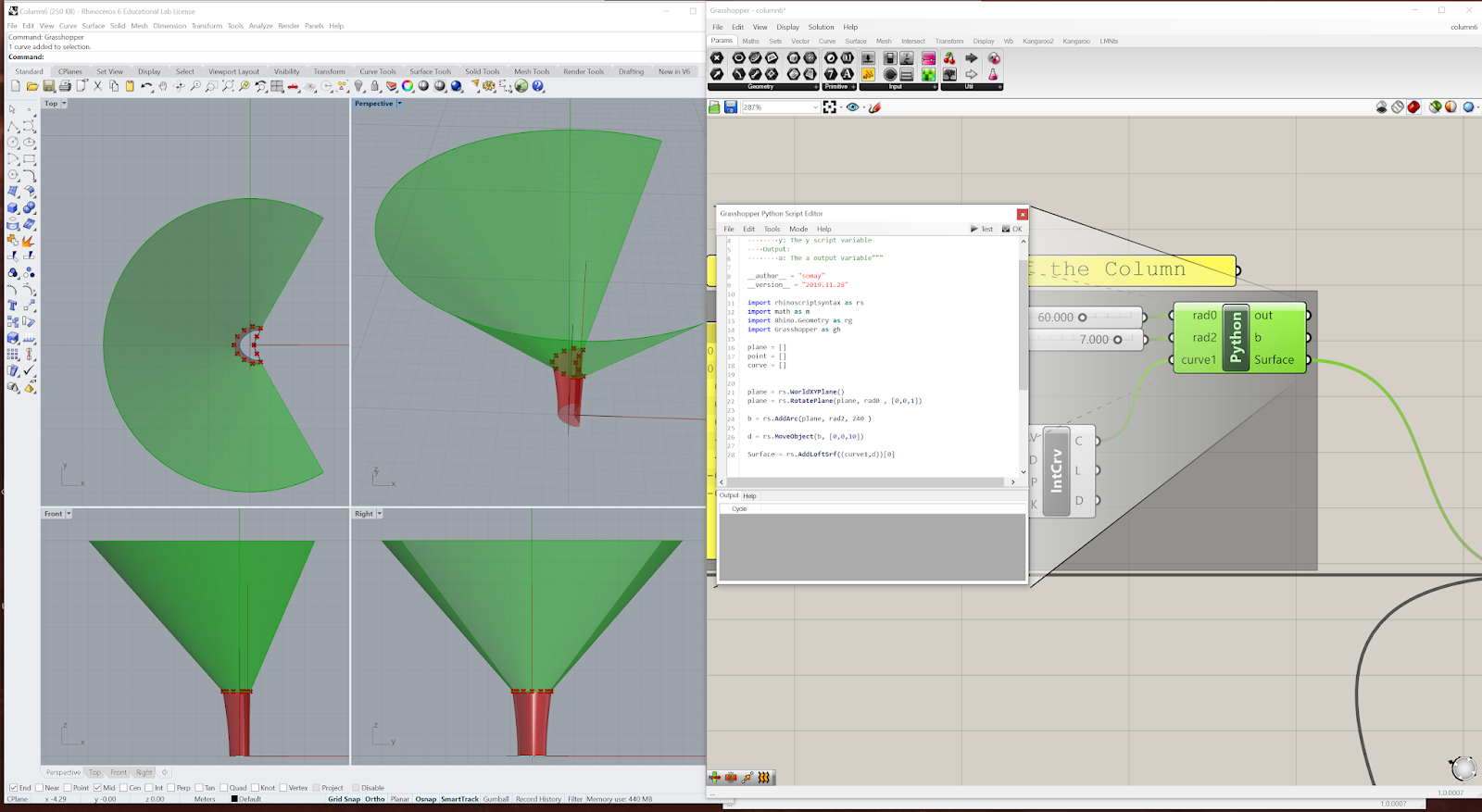Click the 7.000 number slider on Grasshopper canvas
Screen dimensions: 1482x812
(x=1086, y=340)
